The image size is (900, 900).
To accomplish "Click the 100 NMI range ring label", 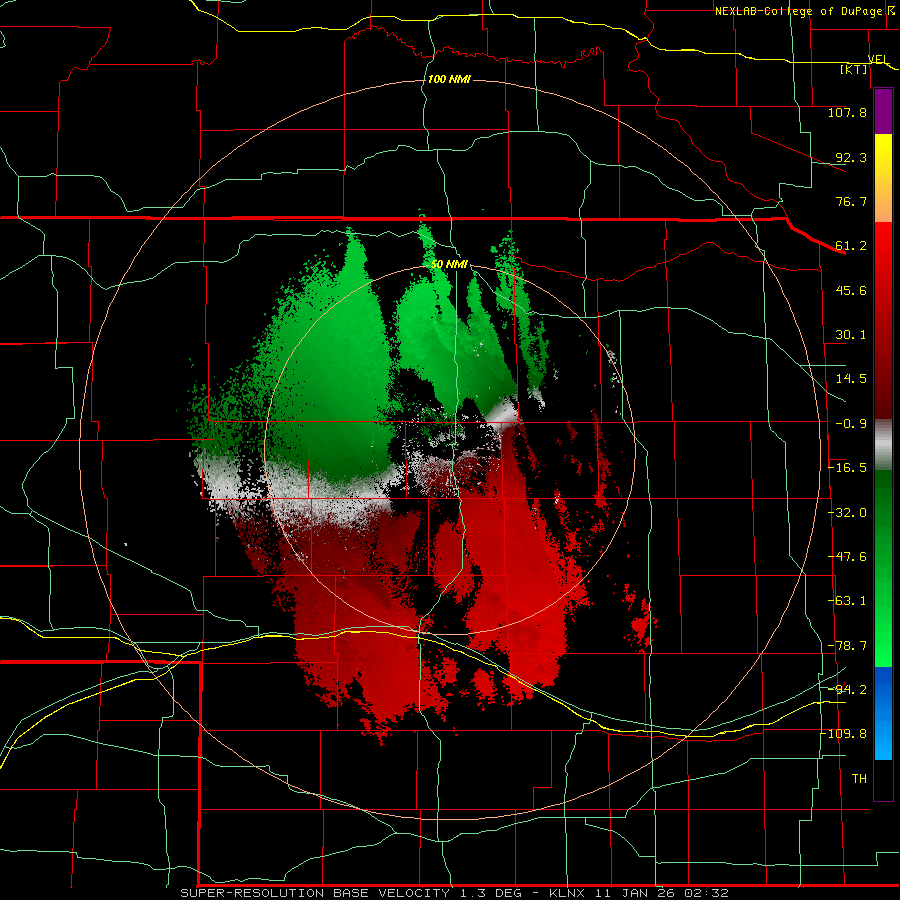I will (449, 79).
